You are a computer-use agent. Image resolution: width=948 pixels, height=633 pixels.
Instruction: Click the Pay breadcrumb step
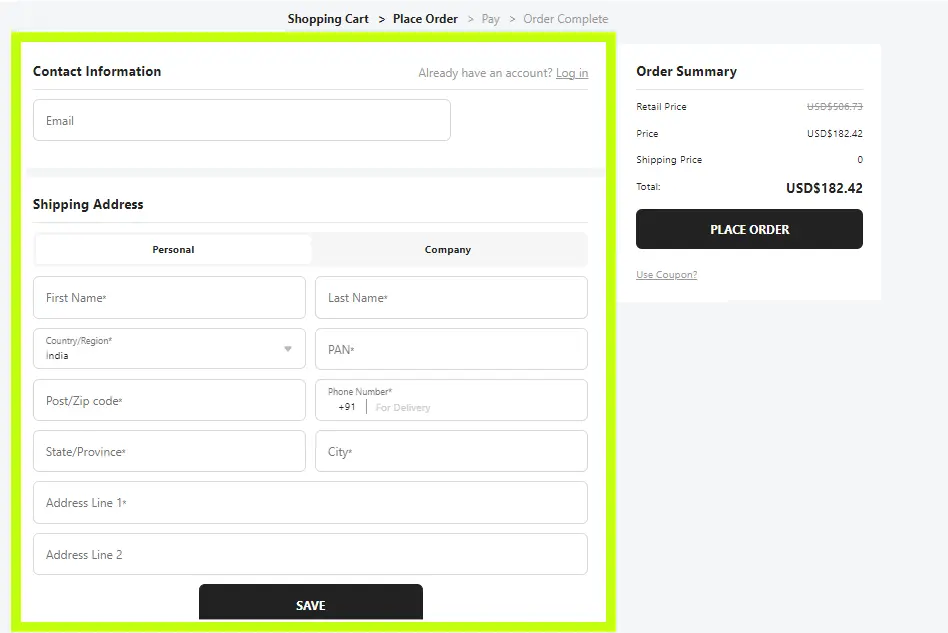point(490,19)
